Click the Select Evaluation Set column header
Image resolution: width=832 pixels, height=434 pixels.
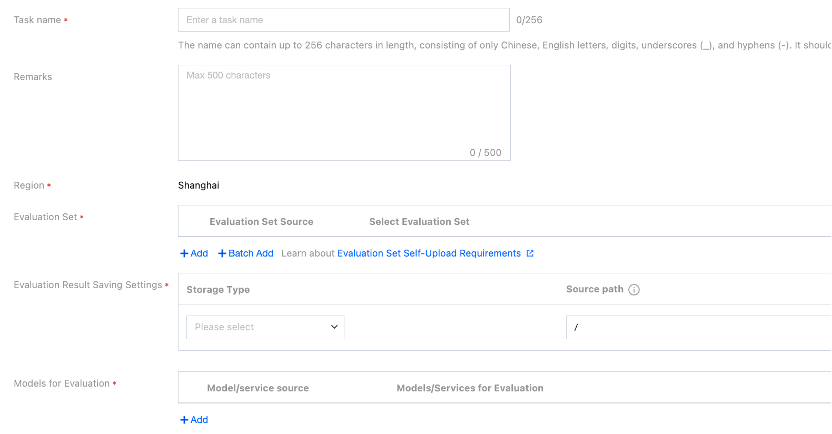[419, 222]
